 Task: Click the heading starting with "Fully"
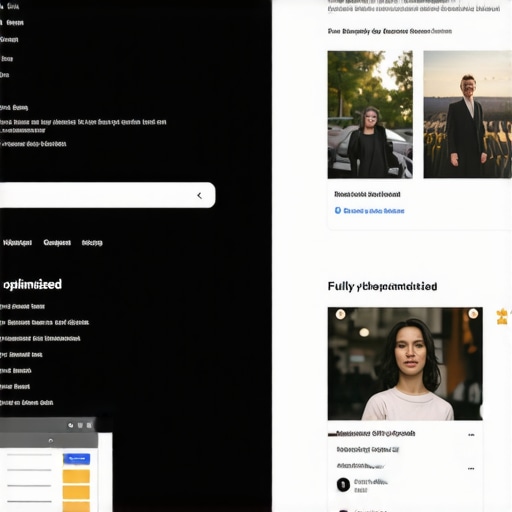click(382, 286)
